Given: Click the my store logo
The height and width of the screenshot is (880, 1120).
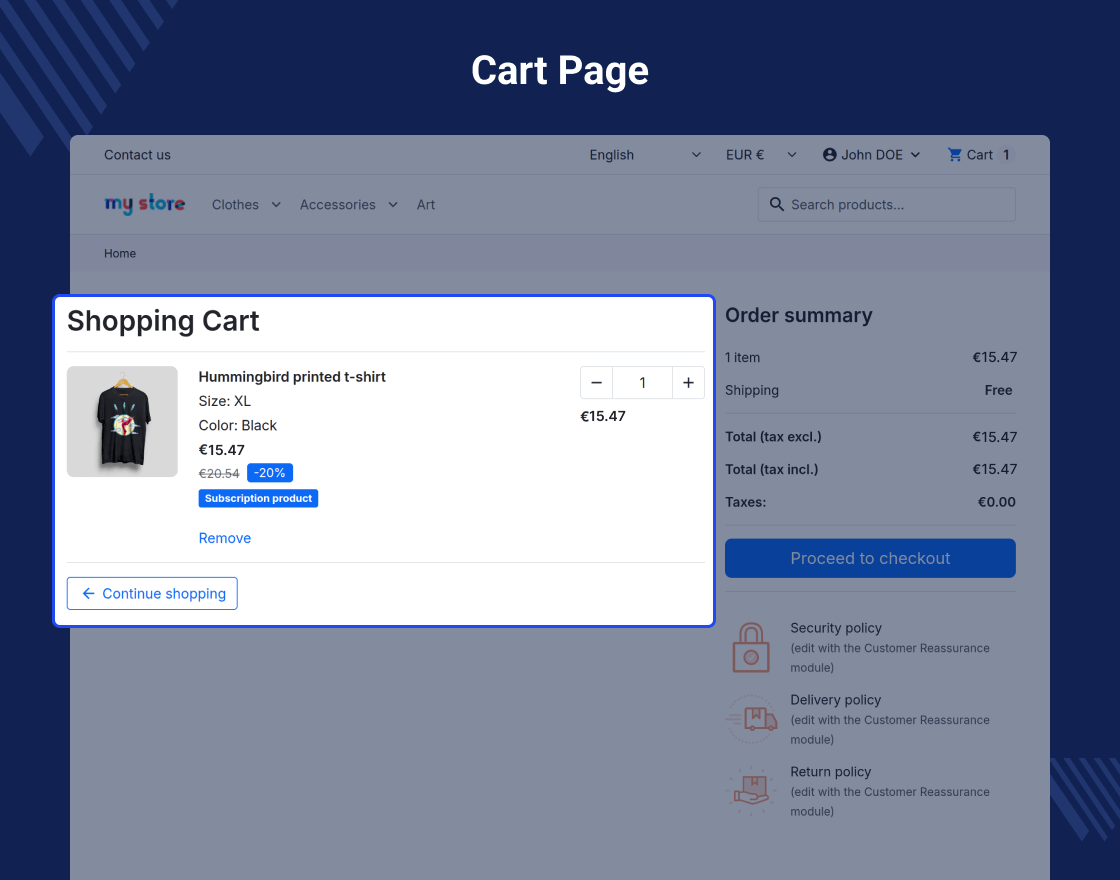Looking at the screenshot, I should point(144,204).
